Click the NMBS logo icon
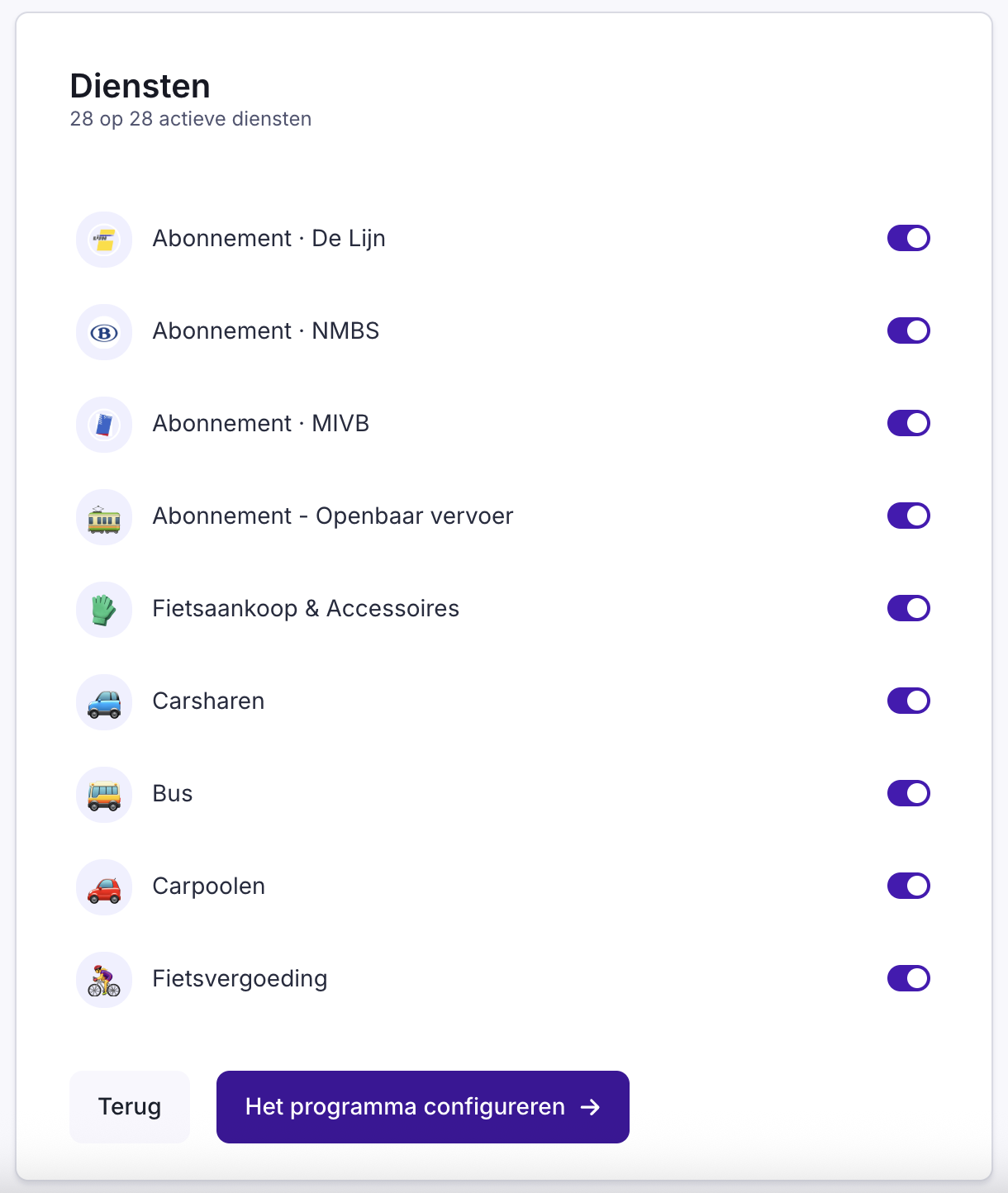Screen dimensions: 1008x1193 104,332
